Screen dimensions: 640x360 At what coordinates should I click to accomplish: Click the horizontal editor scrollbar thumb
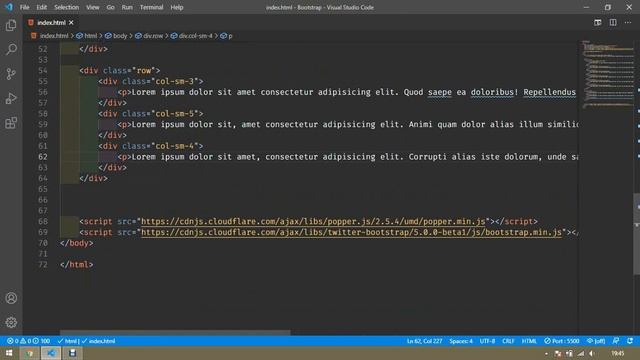click(x=175, y=333)
